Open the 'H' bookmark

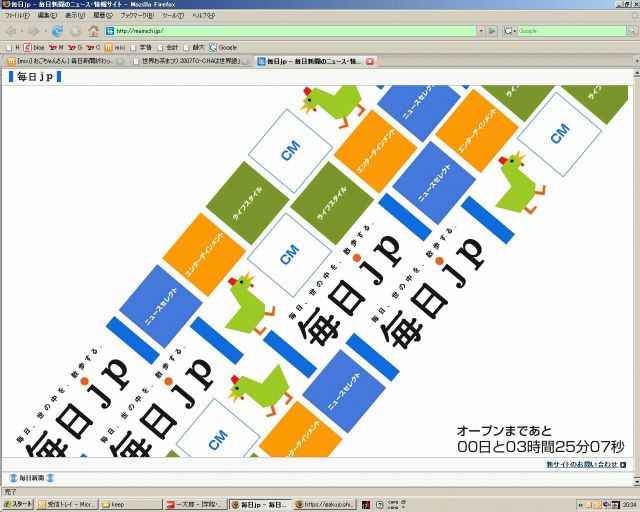point(13,47)
